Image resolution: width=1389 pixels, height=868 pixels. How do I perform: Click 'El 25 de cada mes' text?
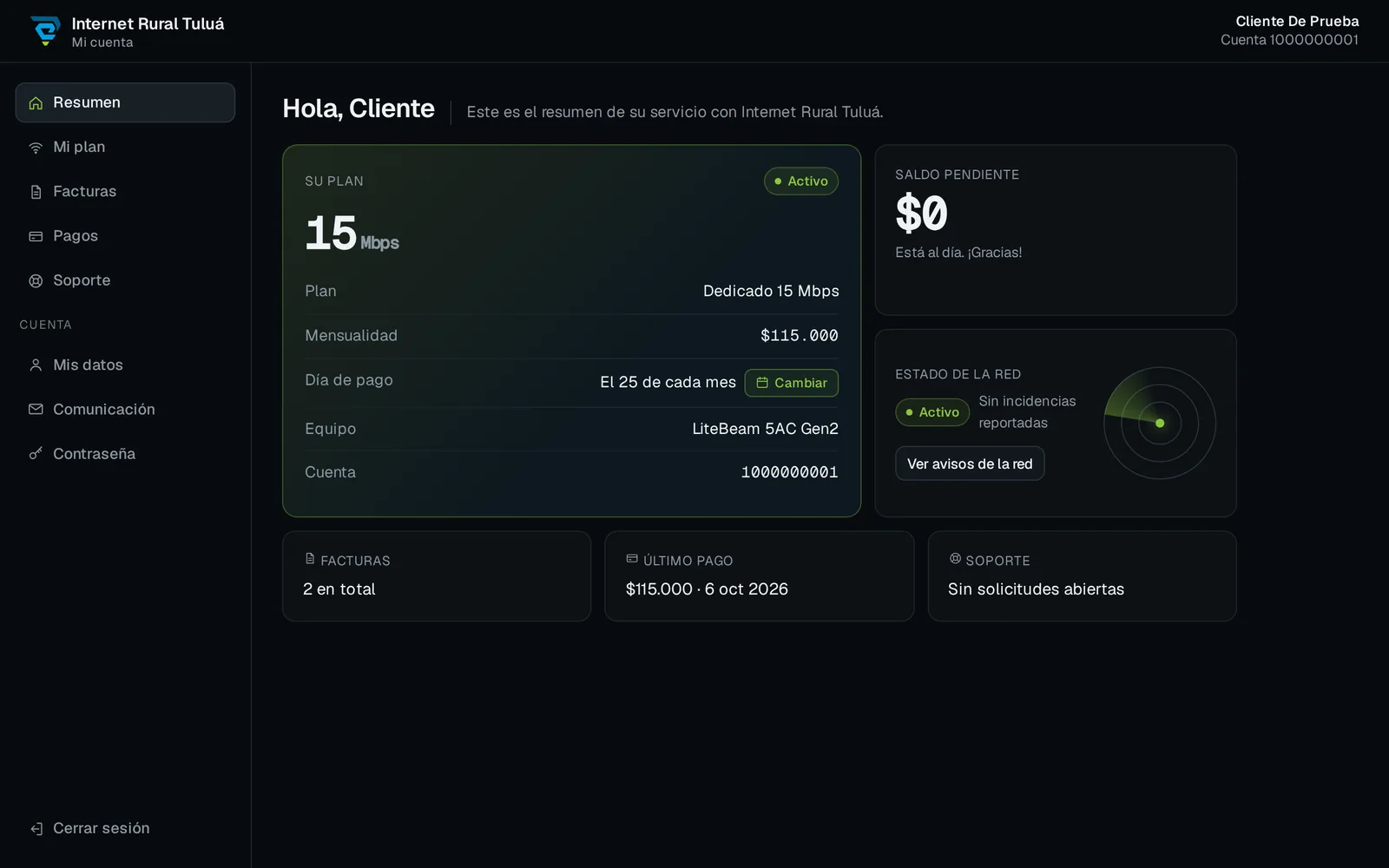(668, 382)
